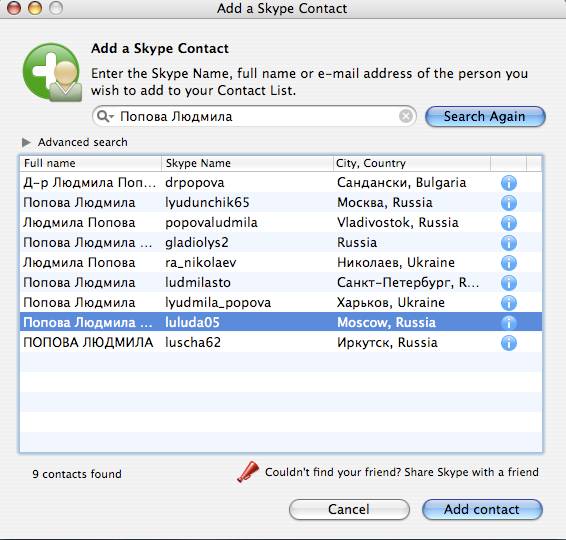Click the Search Again button
The image size is (566, 540).
coord(485,117)
